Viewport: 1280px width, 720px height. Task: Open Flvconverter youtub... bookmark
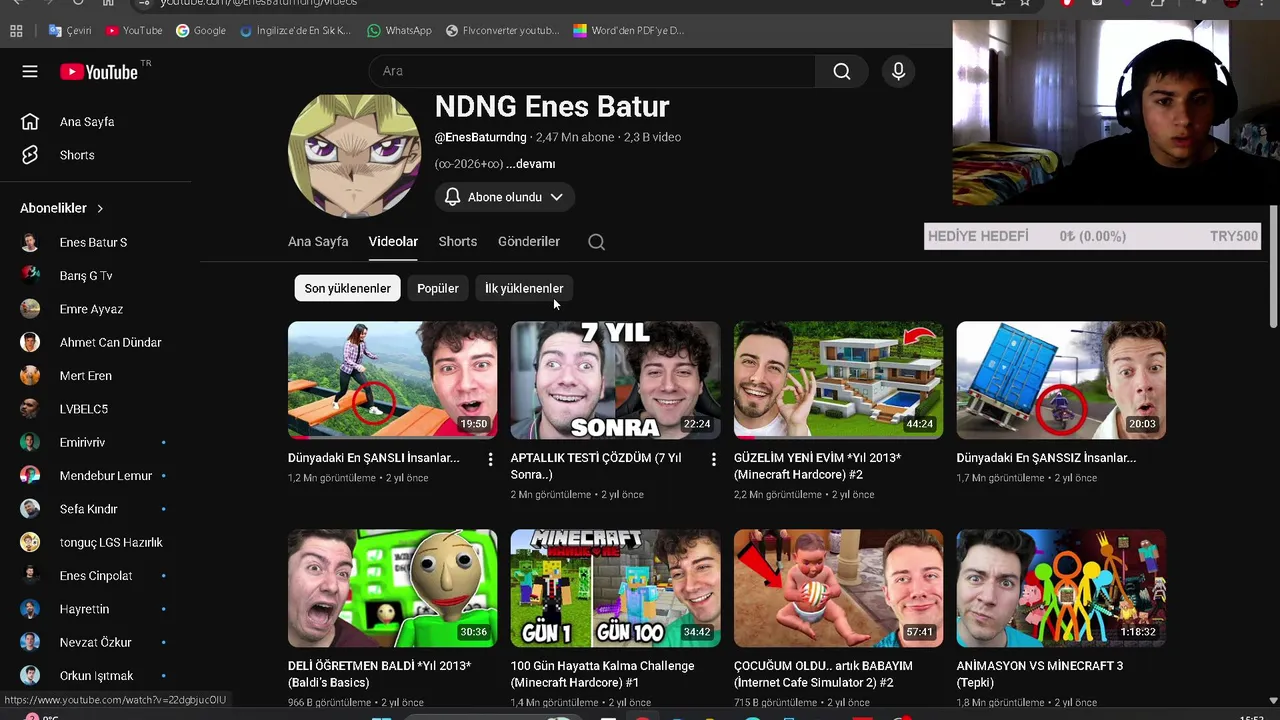pos(503,31)
